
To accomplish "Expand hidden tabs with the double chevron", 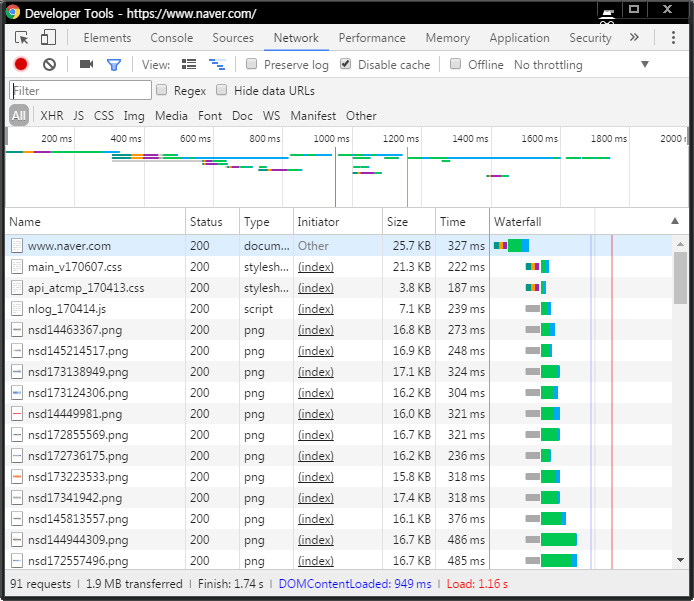I will coord(634,38).
